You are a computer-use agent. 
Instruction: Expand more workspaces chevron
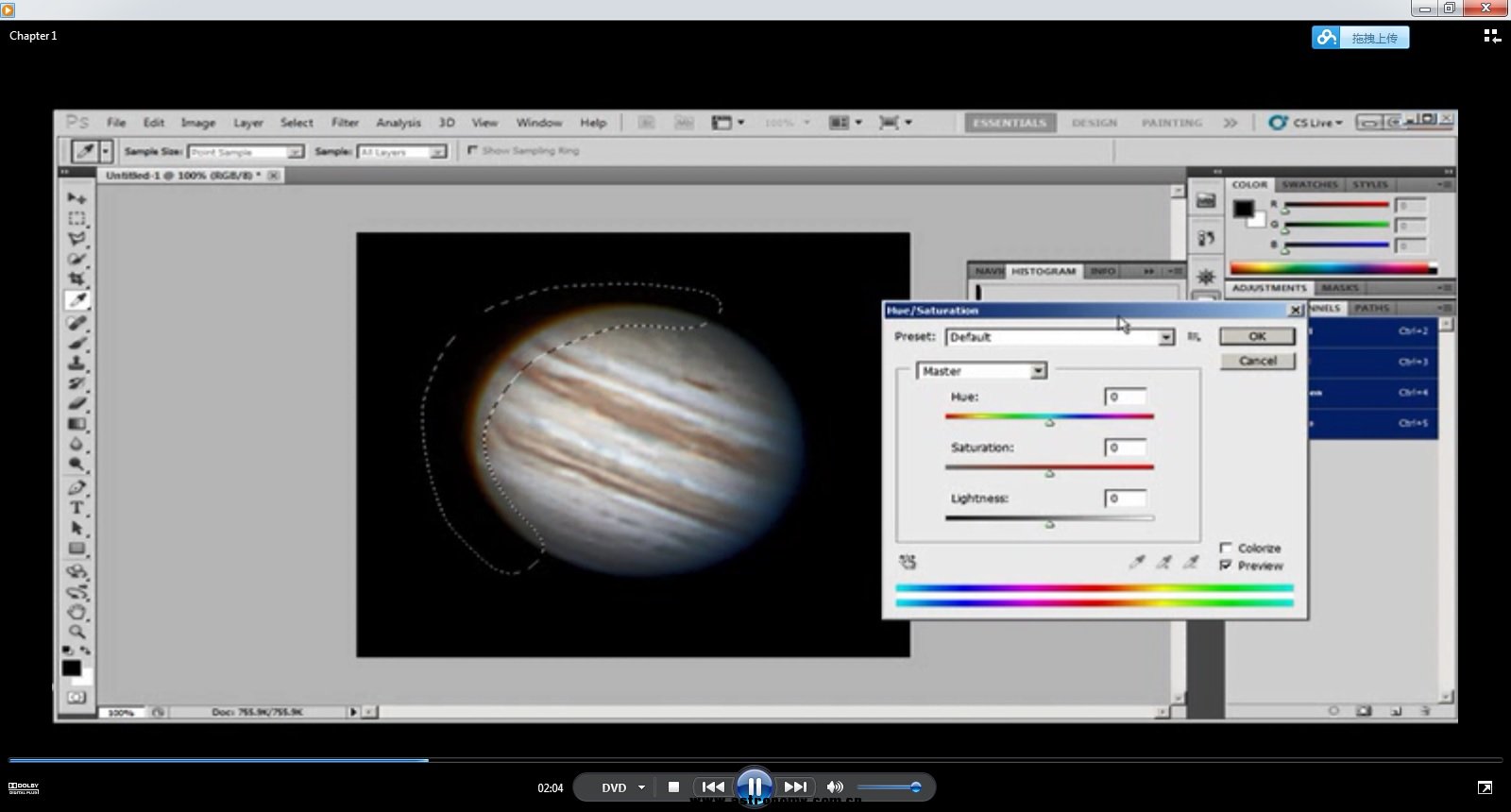(1230, 123)
